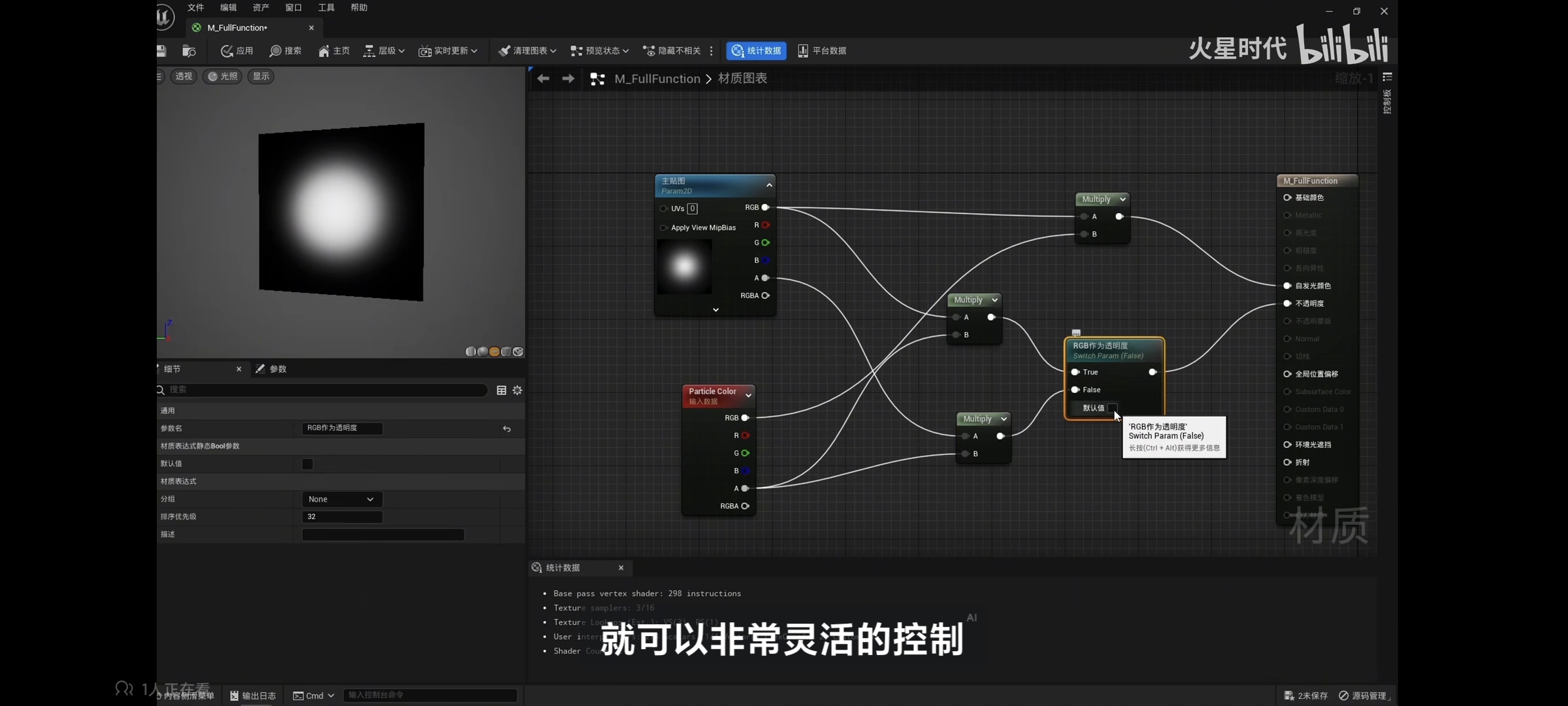Screen dimensions: 1568x706
Task: Click the graph back navigation arrow
Action: pos(543,79)
